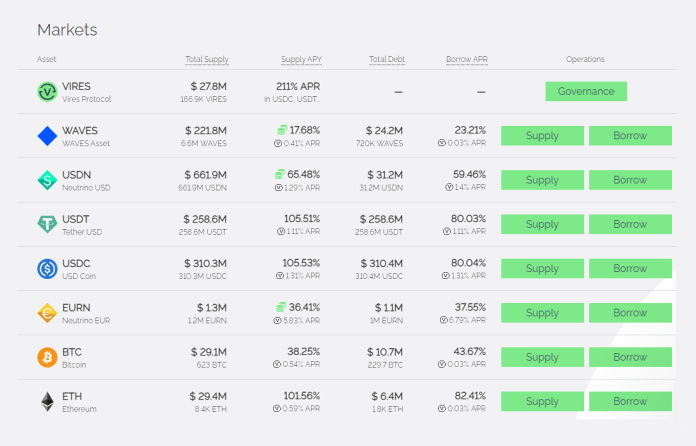Image resolution: width=696 pixels, height=446 pixels.
Task: Click the blue WAVES diamond icon
Action: (x=47, y=136)
